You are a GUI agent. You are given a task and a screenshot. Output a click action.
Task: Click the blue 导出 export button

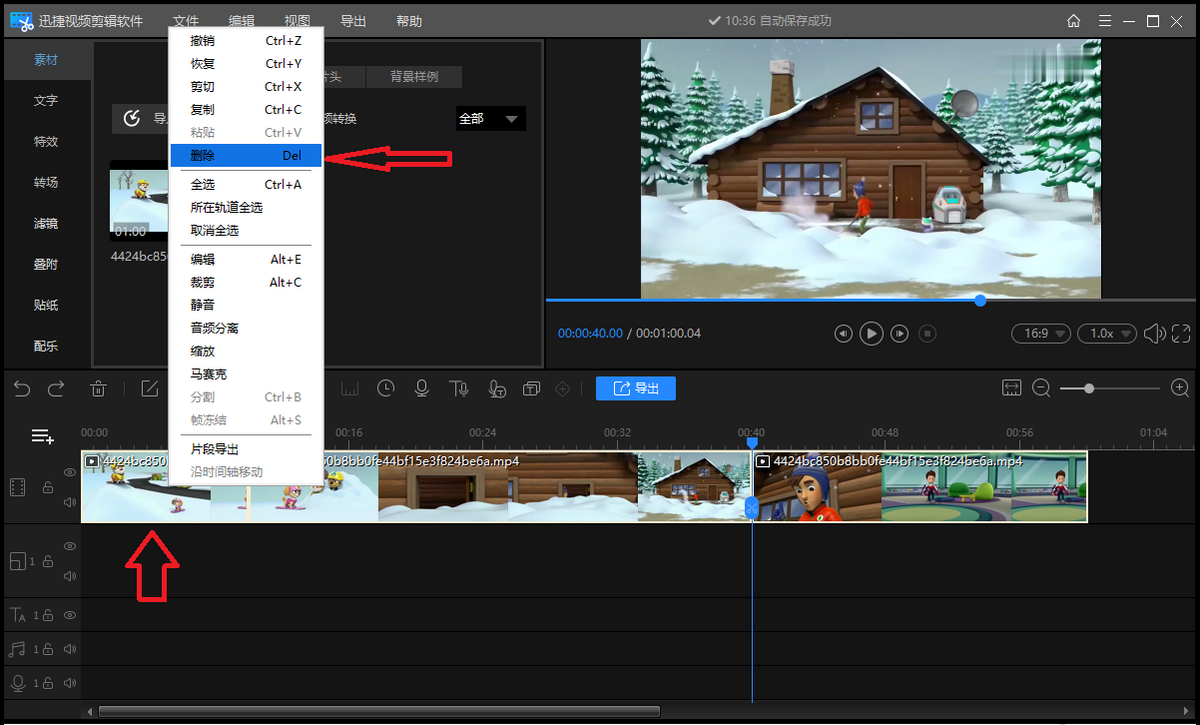pyautogui.click(x=636, y=388)
